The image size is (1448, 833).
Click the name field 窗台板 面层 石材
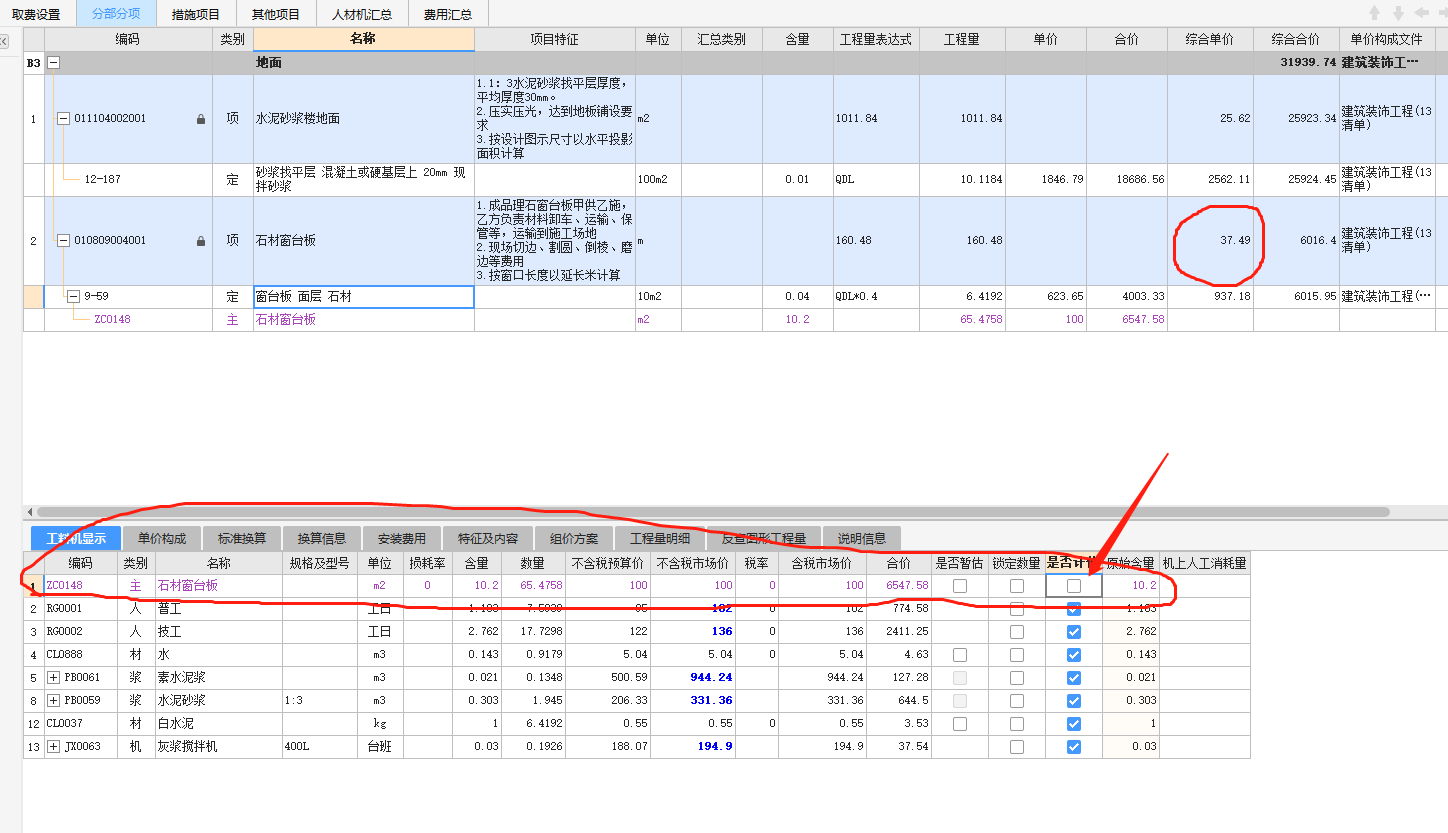click(364, 297)
